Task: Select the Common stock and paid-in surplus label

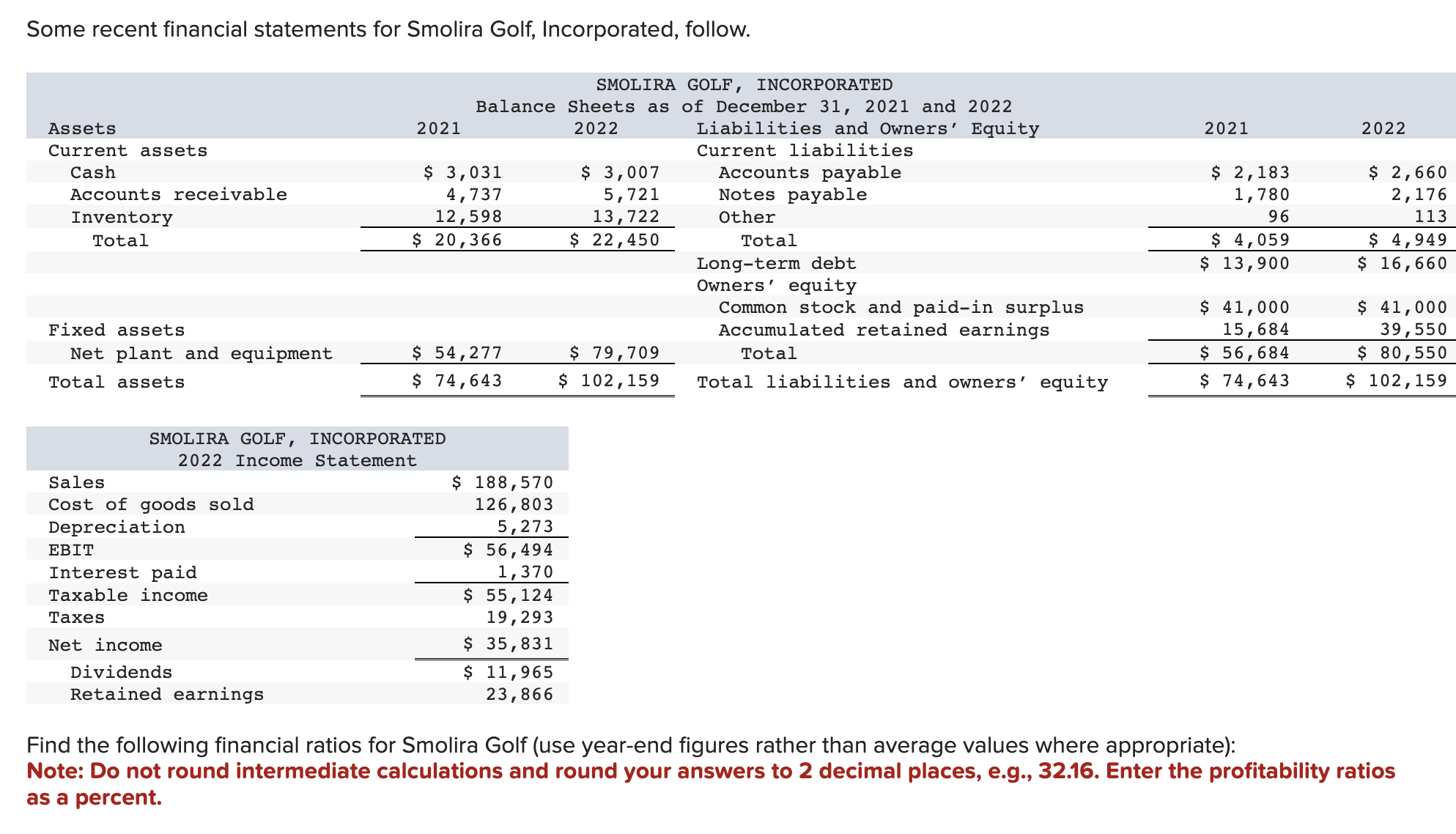Action: point(901,307)
